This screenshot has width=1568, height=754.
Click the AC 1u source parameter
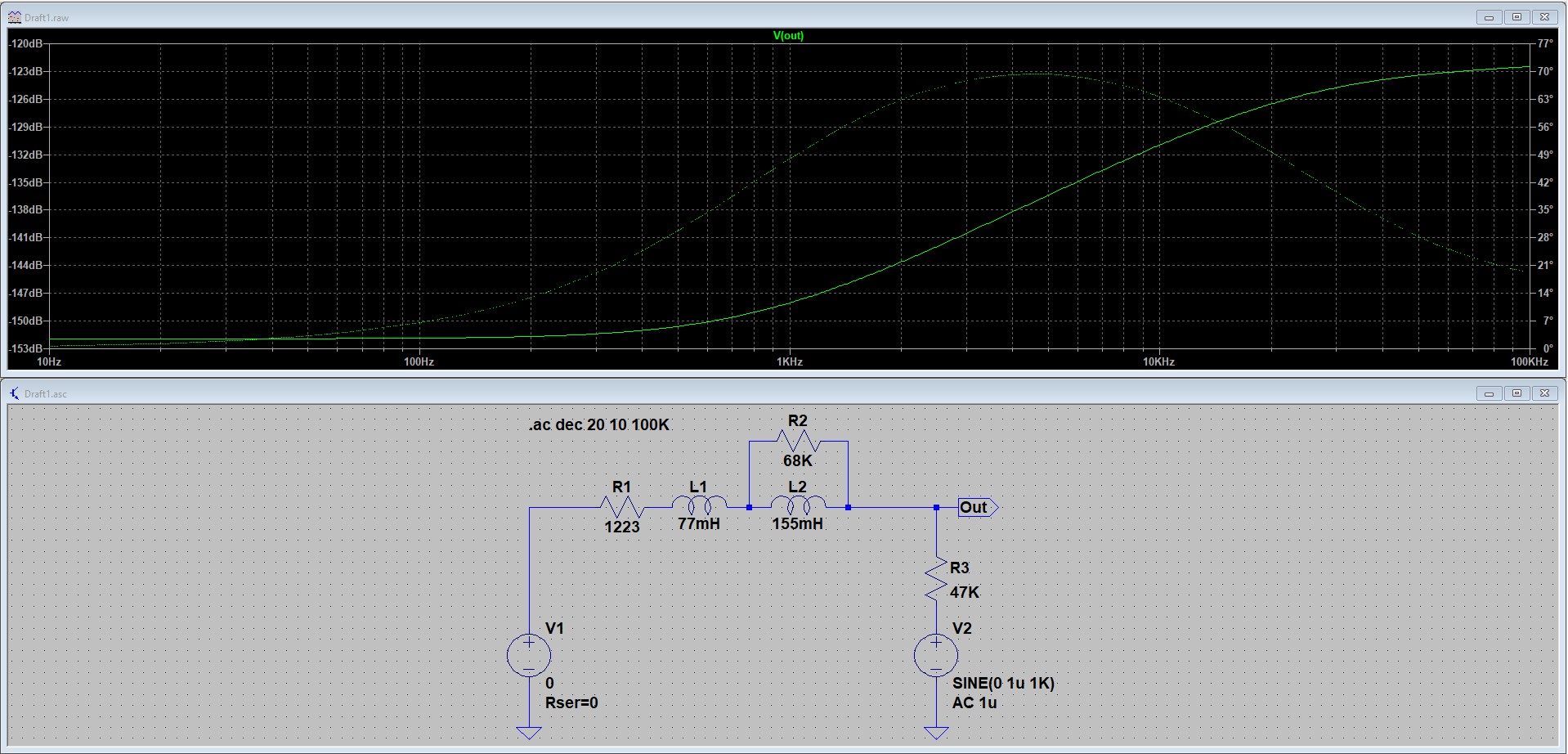(974, 702)
